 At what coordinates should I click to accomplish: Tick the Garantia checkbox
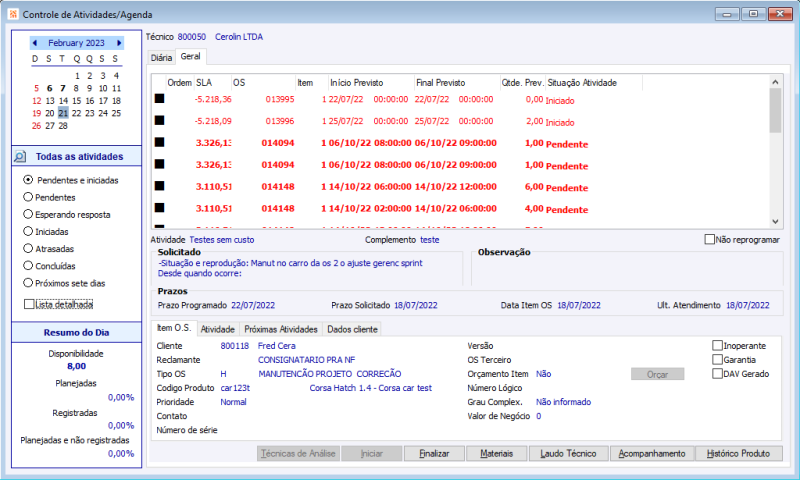[717, 359]
